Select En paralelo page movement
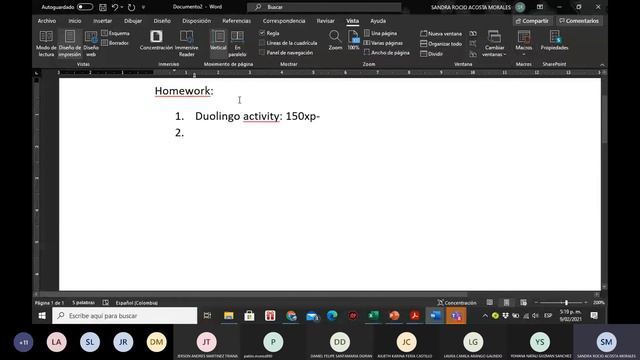Viewport: 640px width, 360px height. click(237, 43)
